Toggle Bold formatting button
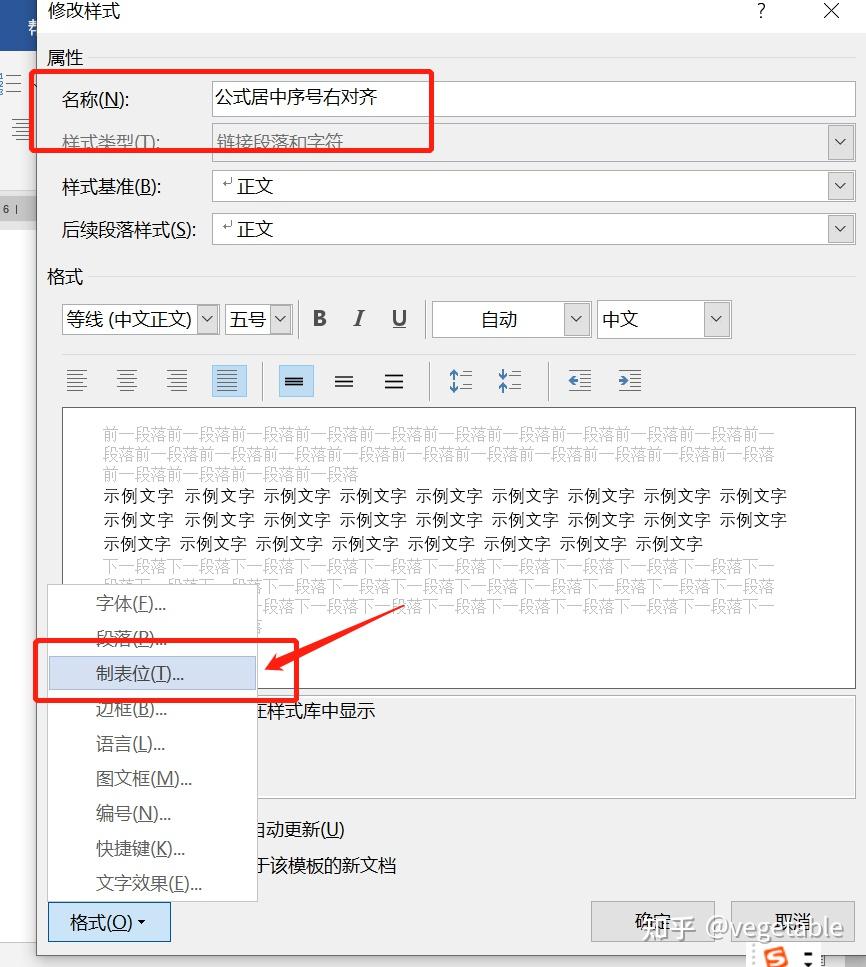The width and height of the screenshot is (866, 967). pyautogui.click(x=320, y=318)
